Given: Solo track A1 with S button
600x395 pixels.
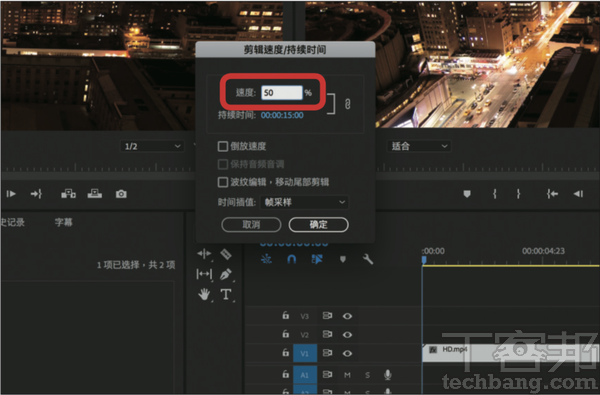Looking at the screenshot, I should point(367,375).
